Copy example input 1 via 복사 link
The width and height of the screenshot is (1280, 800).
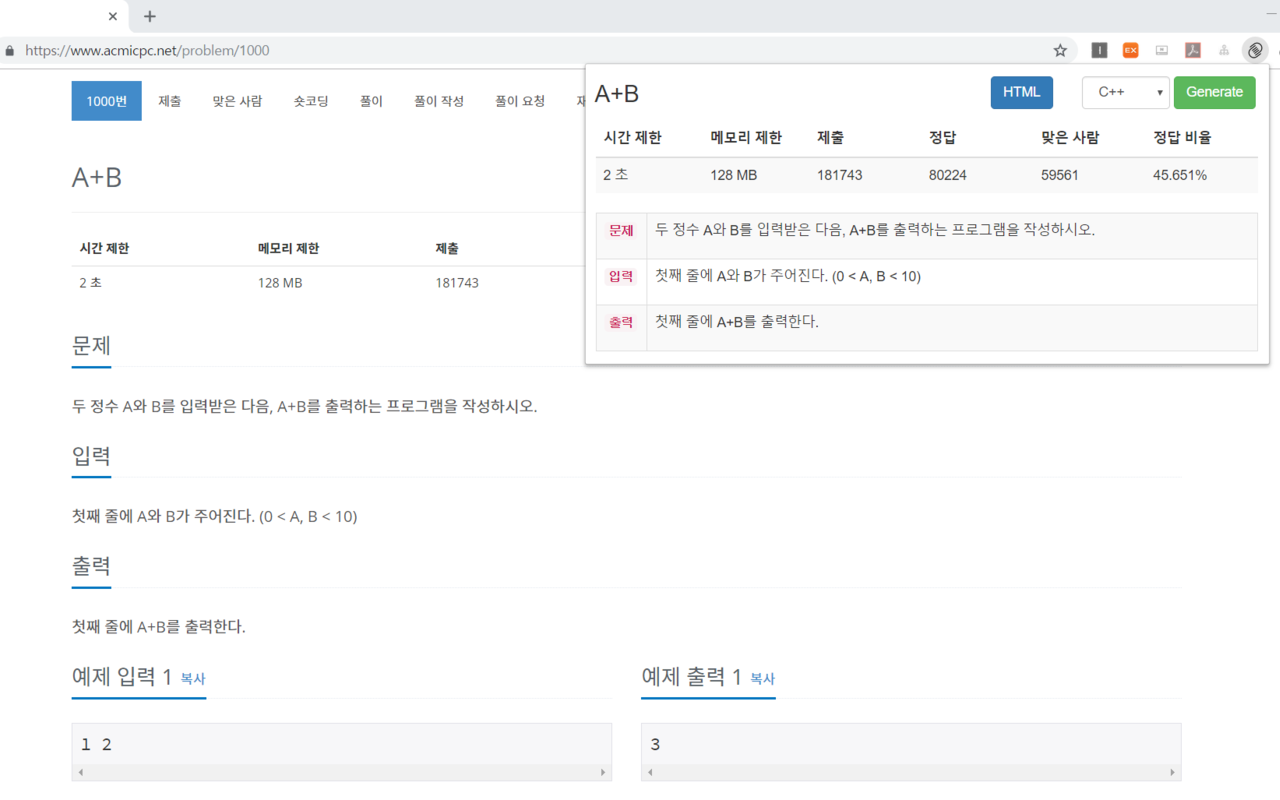(193, 678)
